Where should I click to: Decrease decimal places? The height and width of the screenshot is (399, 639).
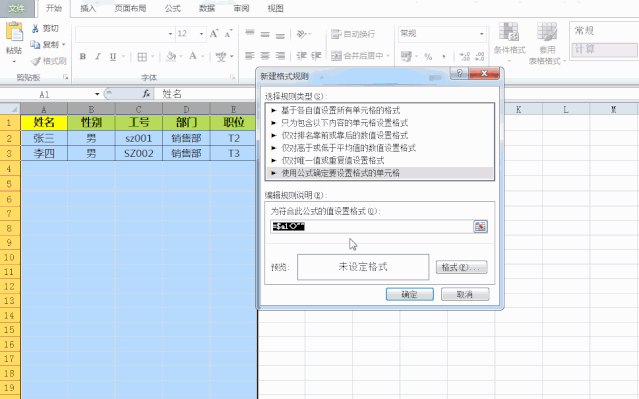click(480, 57)
